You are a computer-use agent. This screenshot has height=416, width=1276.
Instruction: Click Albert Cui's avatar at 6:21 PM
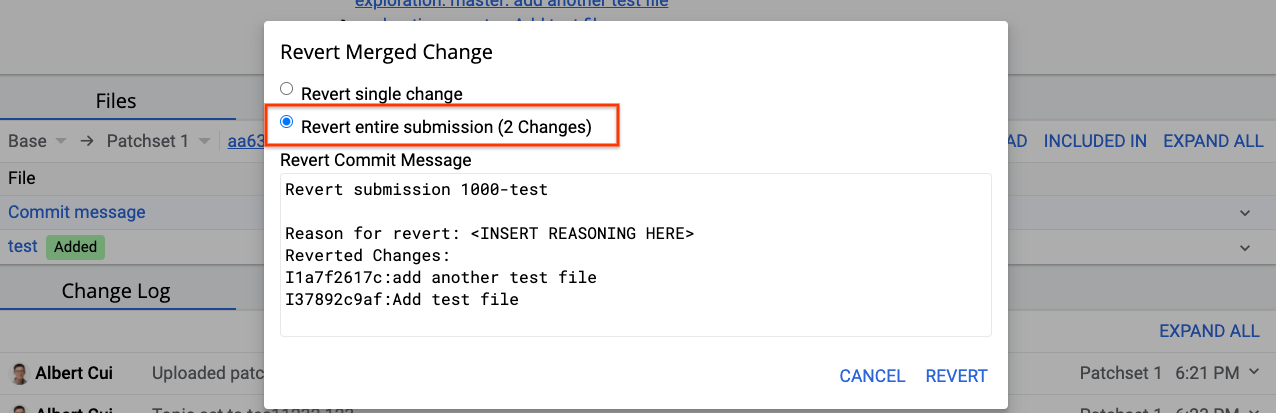point(19,374)
